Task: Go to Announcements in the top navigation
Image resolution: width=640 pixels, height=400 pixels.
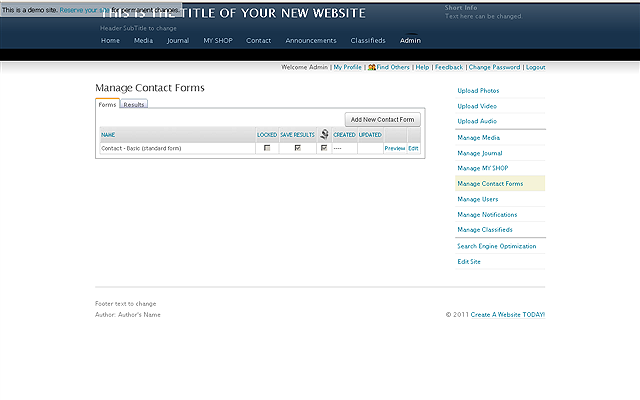Action: (x=311, y=41)
